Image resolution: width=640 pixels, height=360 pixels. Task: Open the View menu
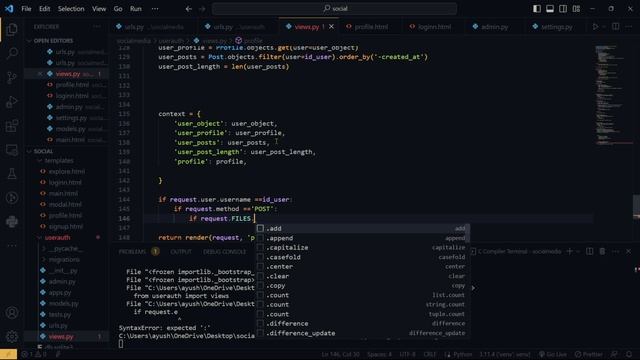tap(99, 9)
